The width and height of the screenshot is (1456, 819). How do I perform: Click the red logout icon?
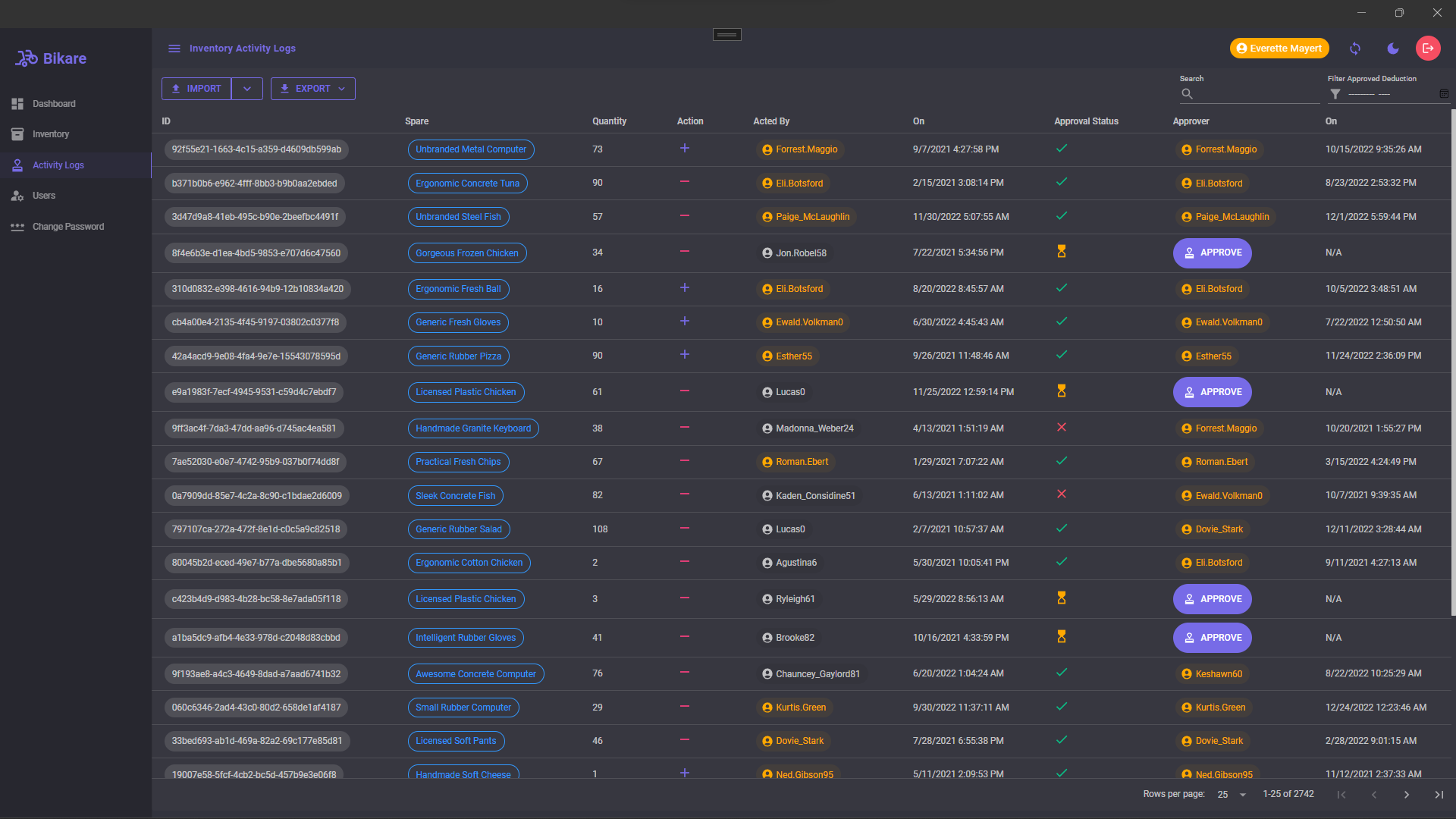tap(1428, 49)
